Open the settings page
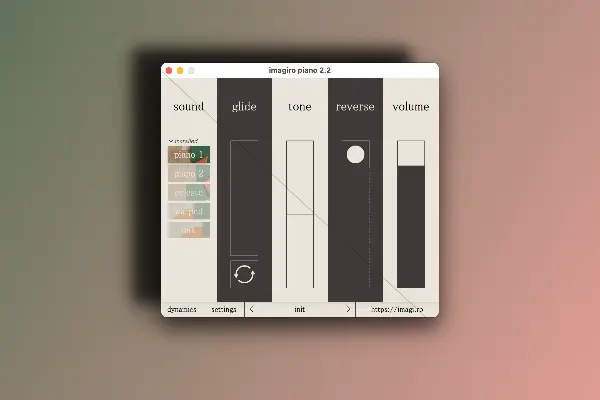The width and height of the screenshot is (600, 400). pos(224,309)
